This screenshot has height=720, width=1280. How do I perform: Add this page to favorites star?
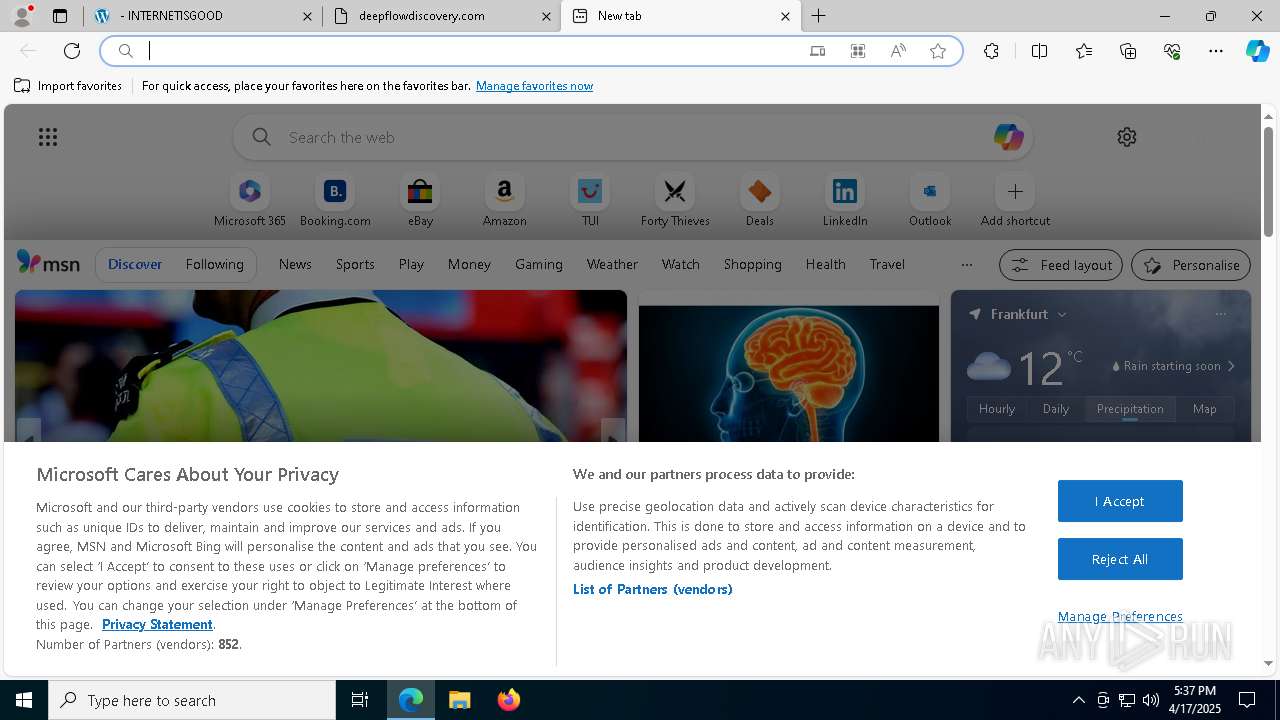pos(938,51)
